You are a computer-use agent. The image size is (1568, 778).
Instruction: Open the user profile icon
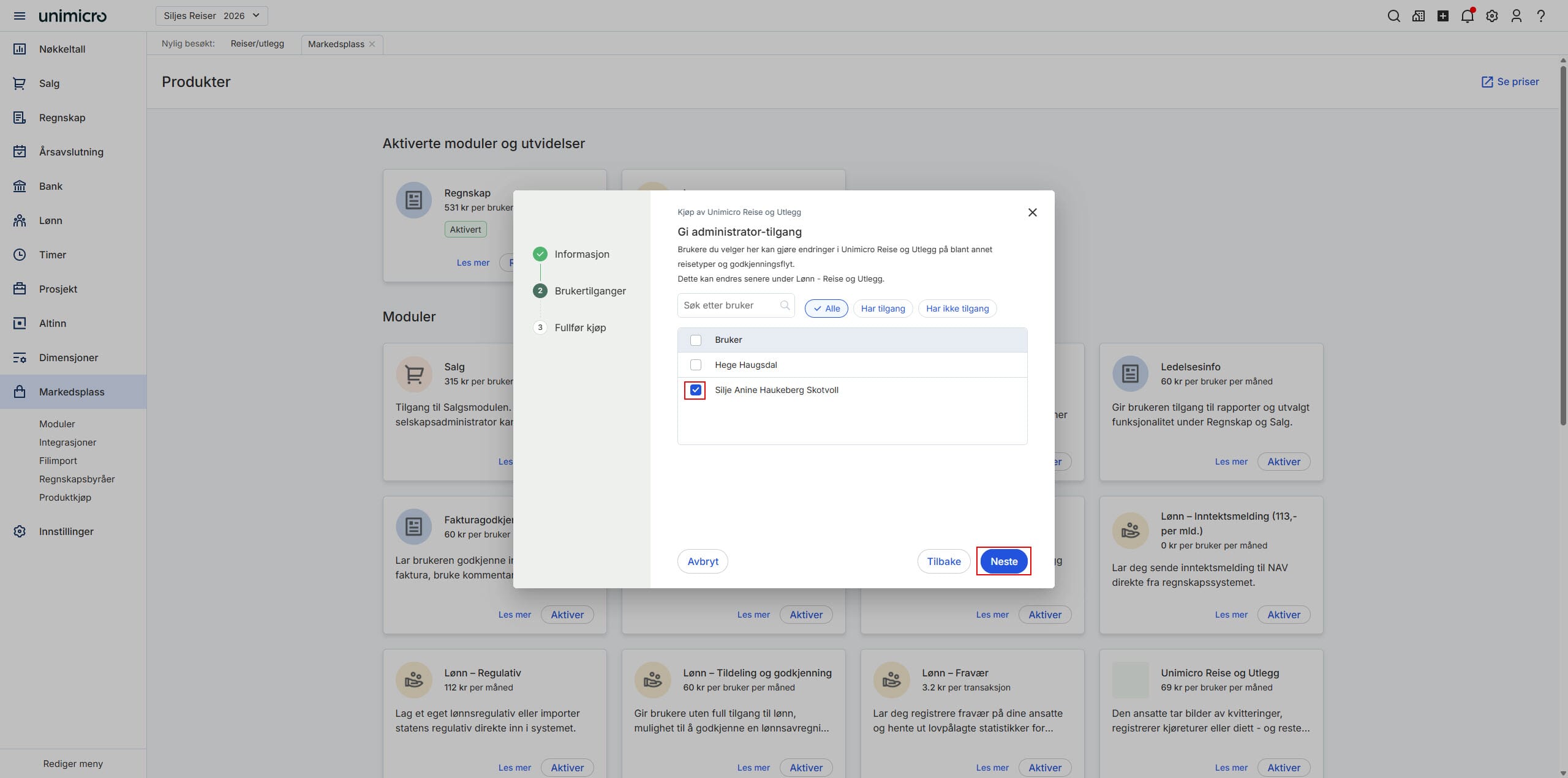pyautogui.click(x=1516, y=16)
